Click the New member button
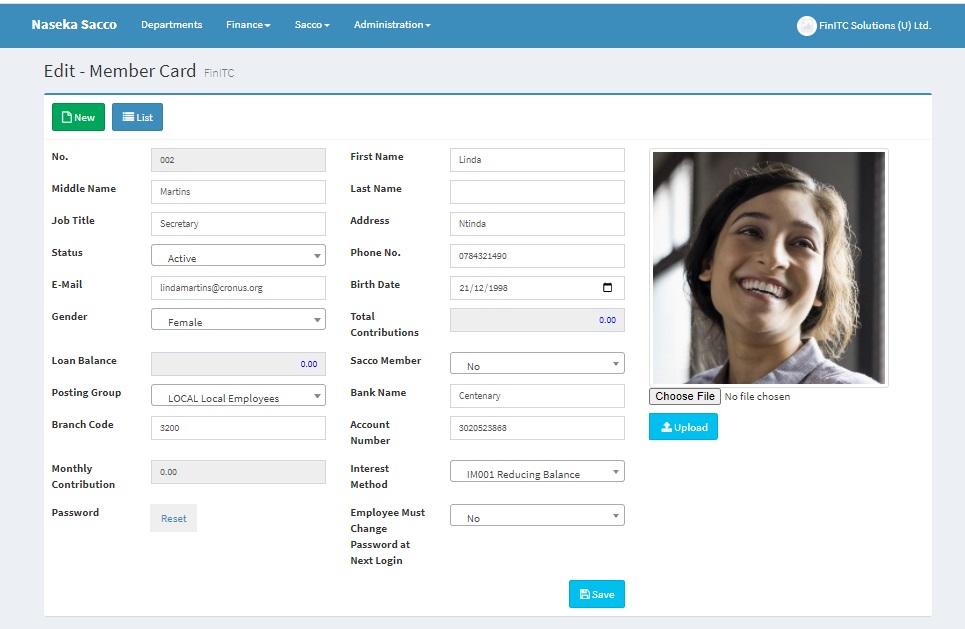Viewport: 965px width, 629px height. pos(78,117)
